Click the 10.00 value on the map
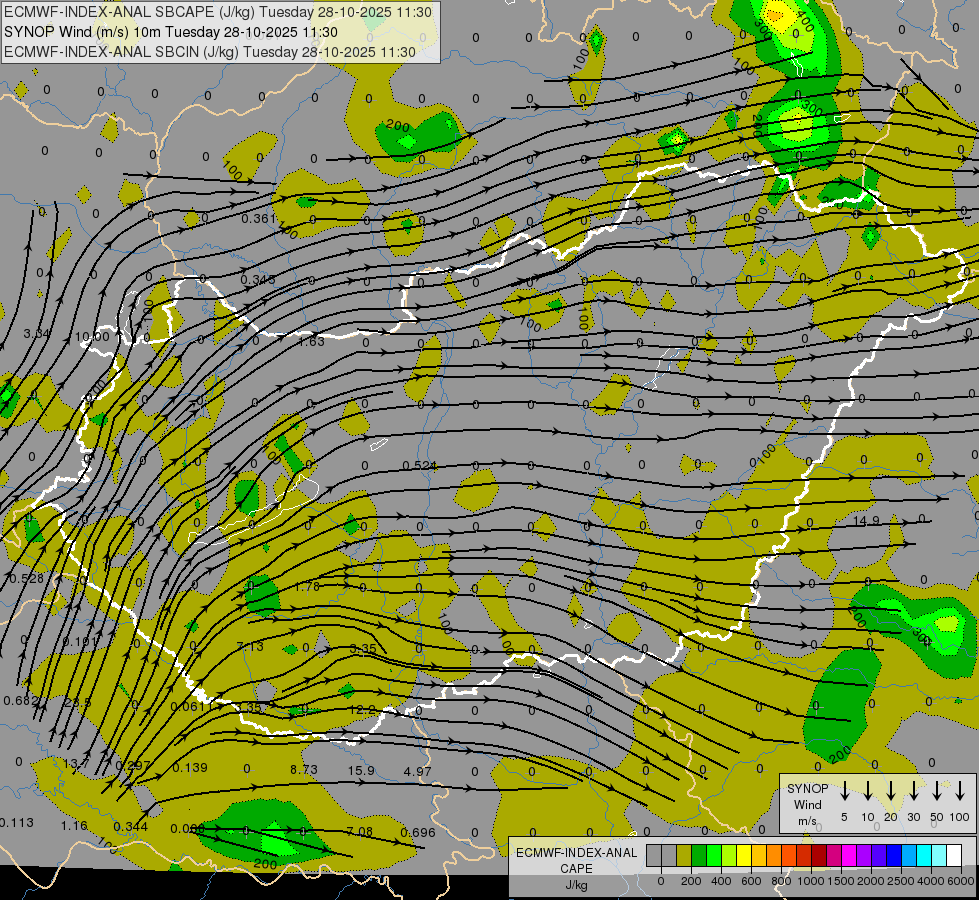The width and height of the screenshot is (979, 900). 92,337
